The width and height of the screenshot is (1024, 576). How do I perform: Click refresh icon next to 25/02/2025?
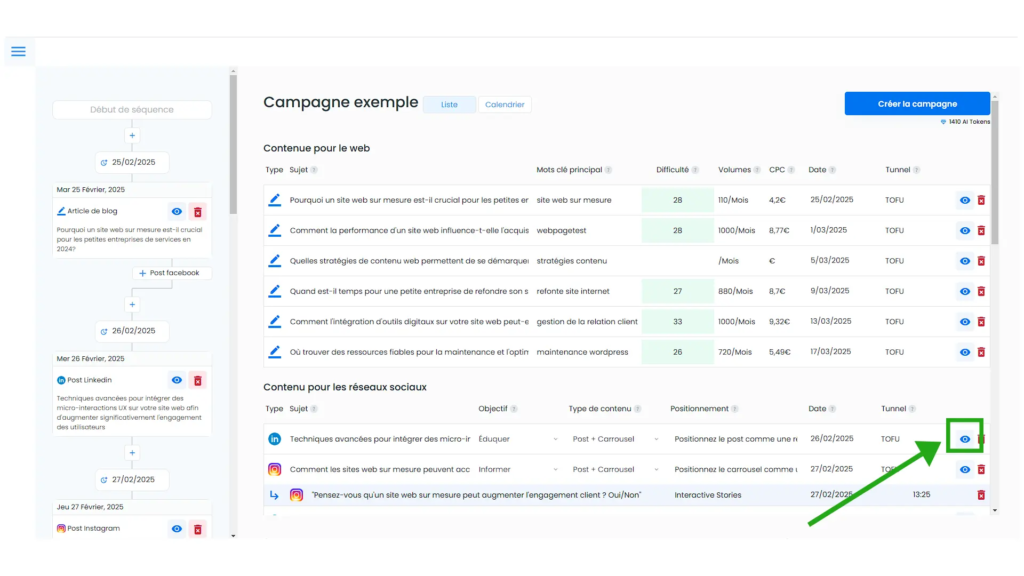(x=104, y=163)
